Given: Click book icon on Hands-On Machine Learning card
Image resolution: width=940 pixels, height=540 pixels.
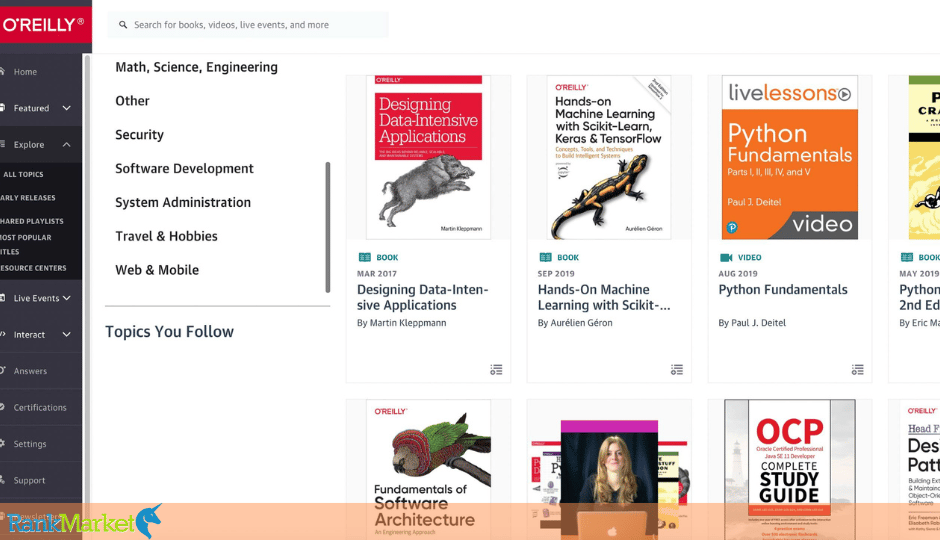Looking at the screenshot, I should coord(546,258).
